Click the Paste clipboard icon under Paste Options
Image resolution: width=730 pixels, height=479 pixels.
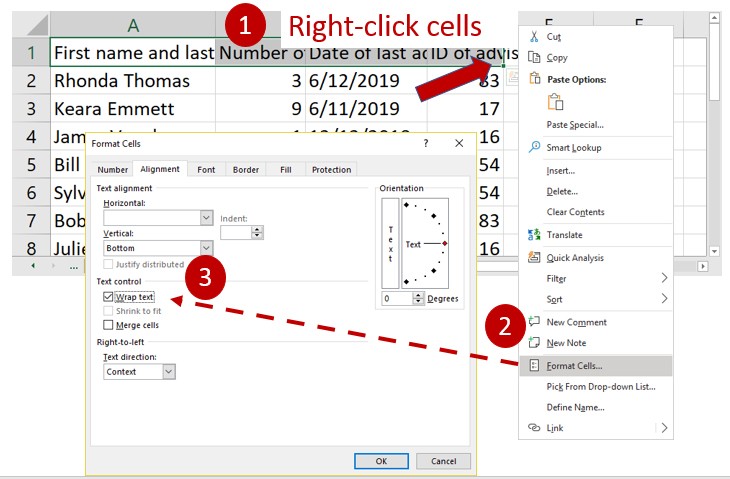pyautogui.click(x=555, y=102)
